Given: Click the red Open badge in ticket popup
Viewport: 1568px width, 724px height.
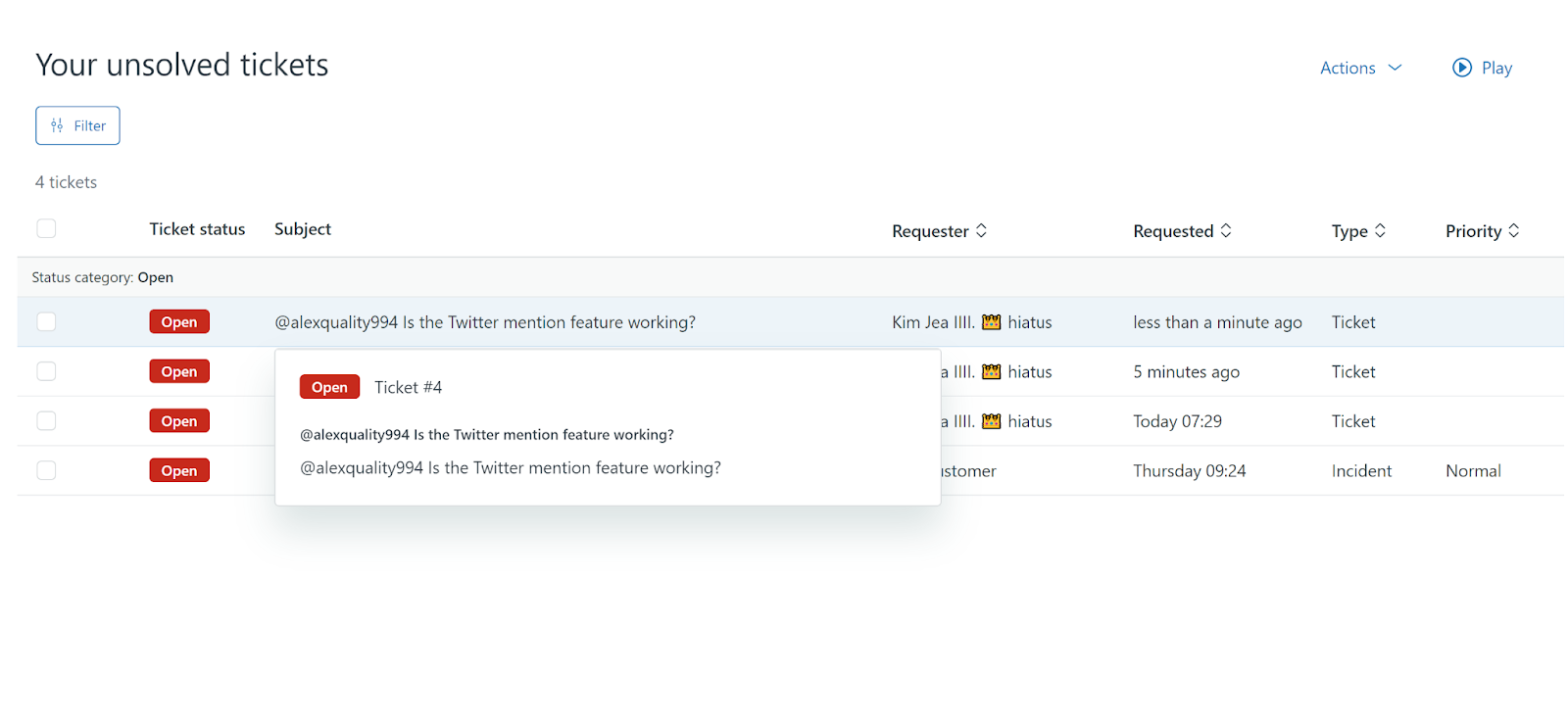Looking at the screenshot, I should coord(329,387).
